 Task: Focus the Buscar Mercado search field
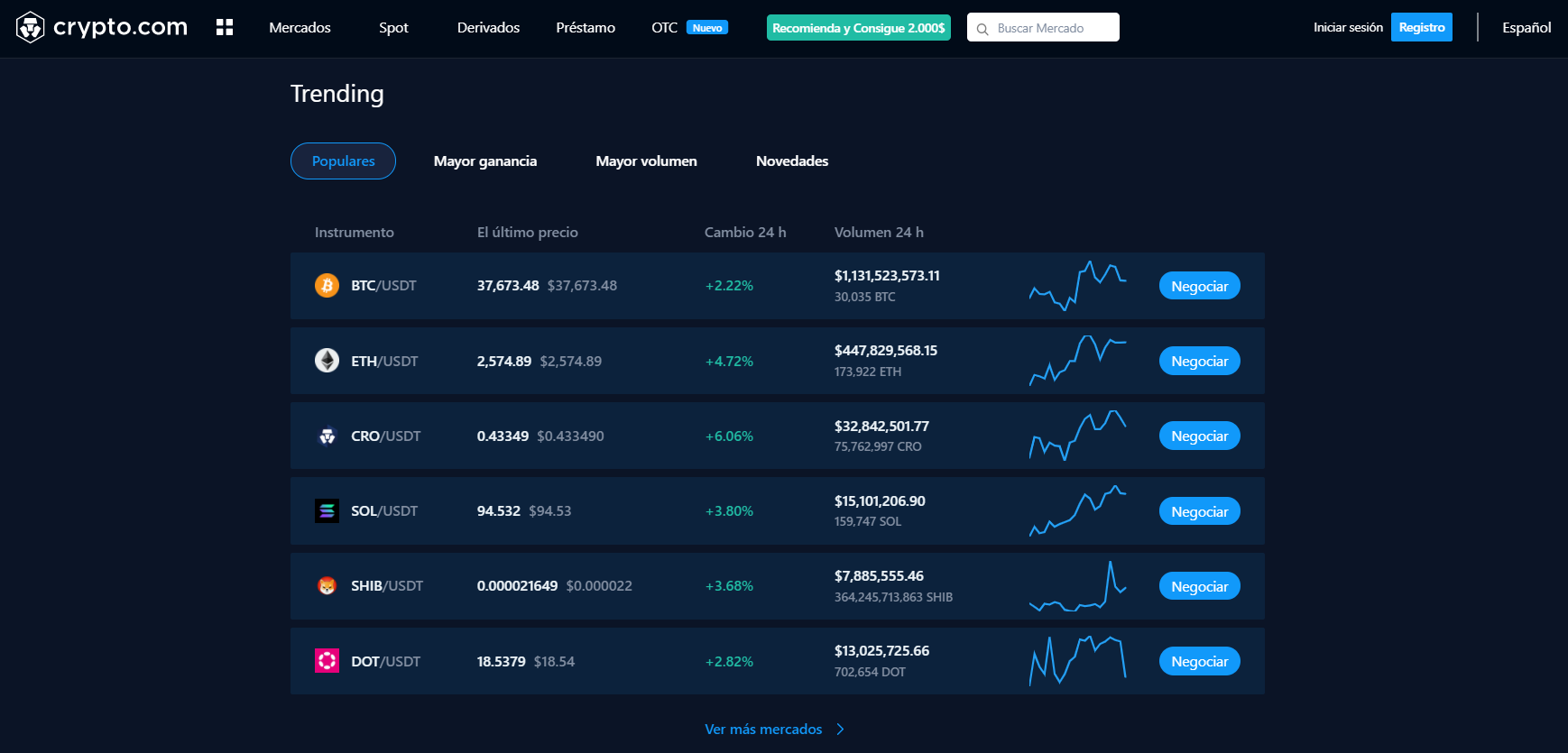[x=1043, y=28]
